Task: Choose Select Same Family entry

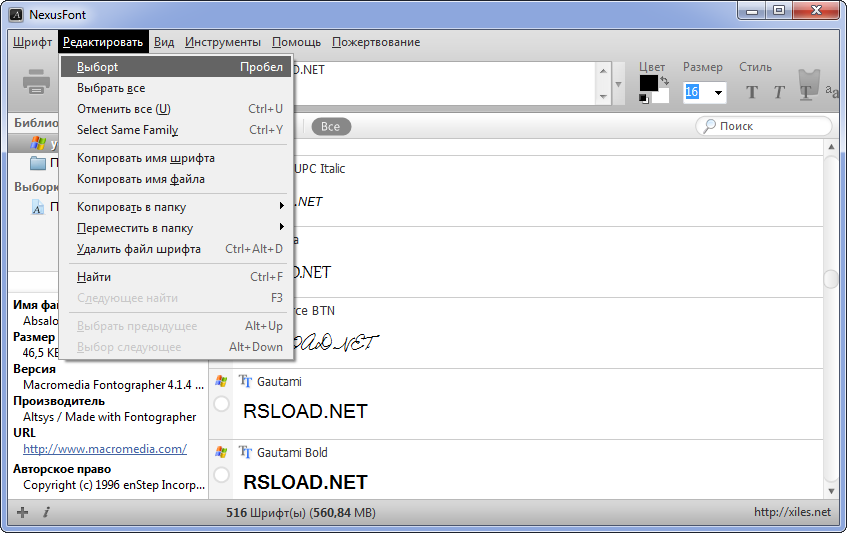Action: (176, 130)
